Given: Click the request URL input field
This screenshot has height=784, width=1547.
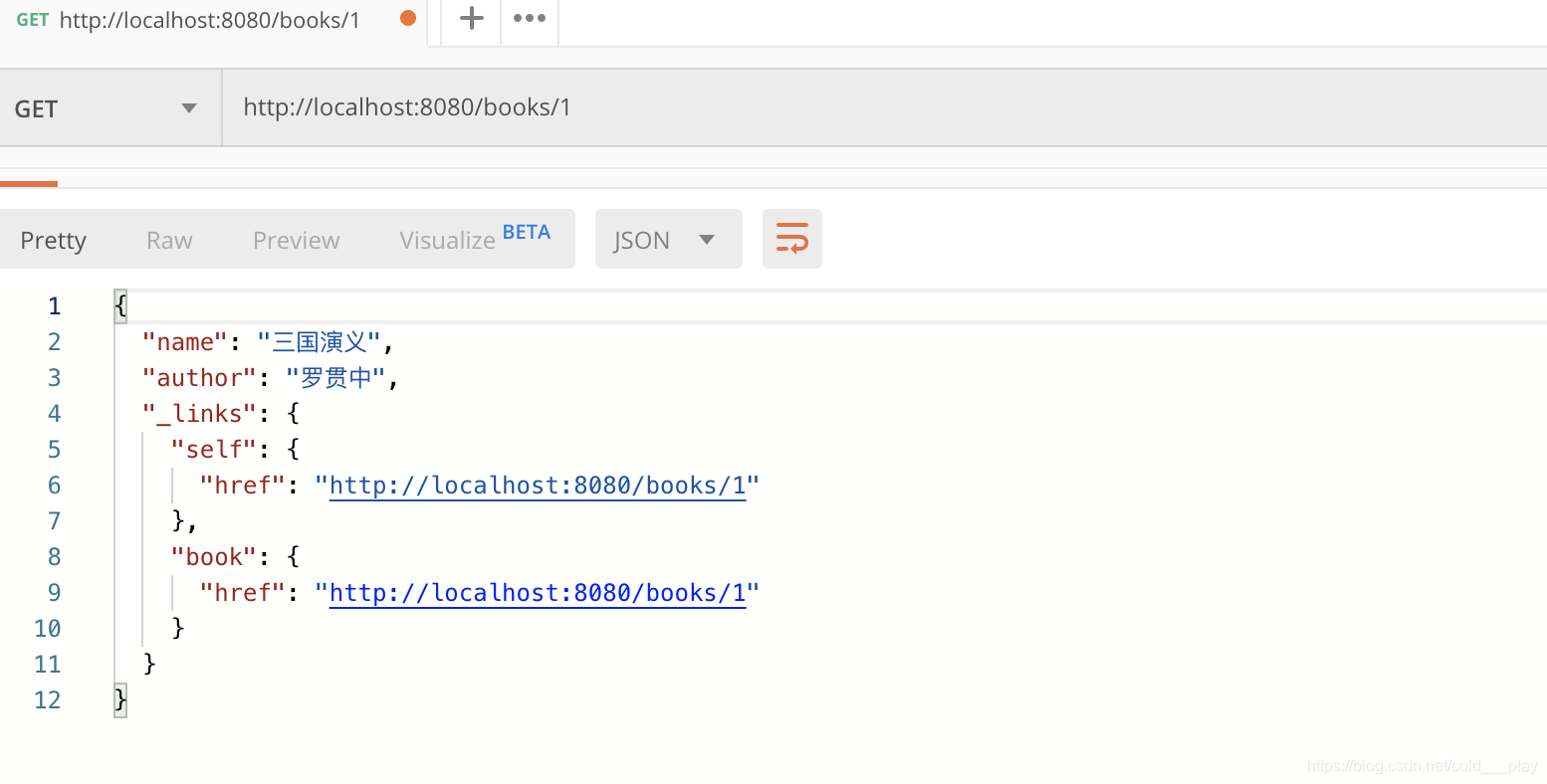Looking at the screenshot, I should (884, 107).
